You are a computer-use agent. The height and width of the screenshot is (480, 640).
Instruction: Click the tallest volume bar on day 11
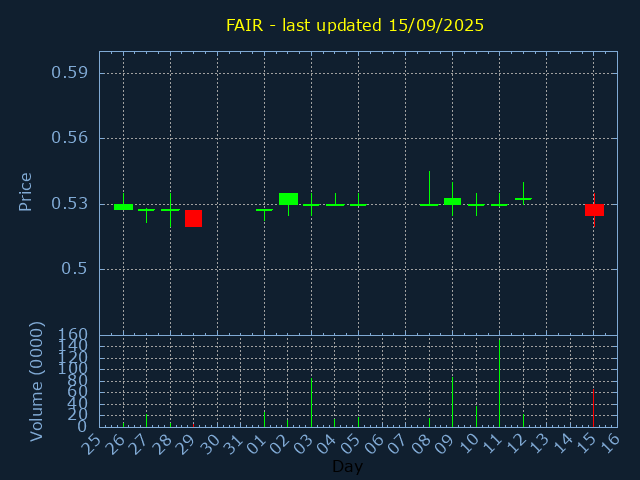point(499,383)
